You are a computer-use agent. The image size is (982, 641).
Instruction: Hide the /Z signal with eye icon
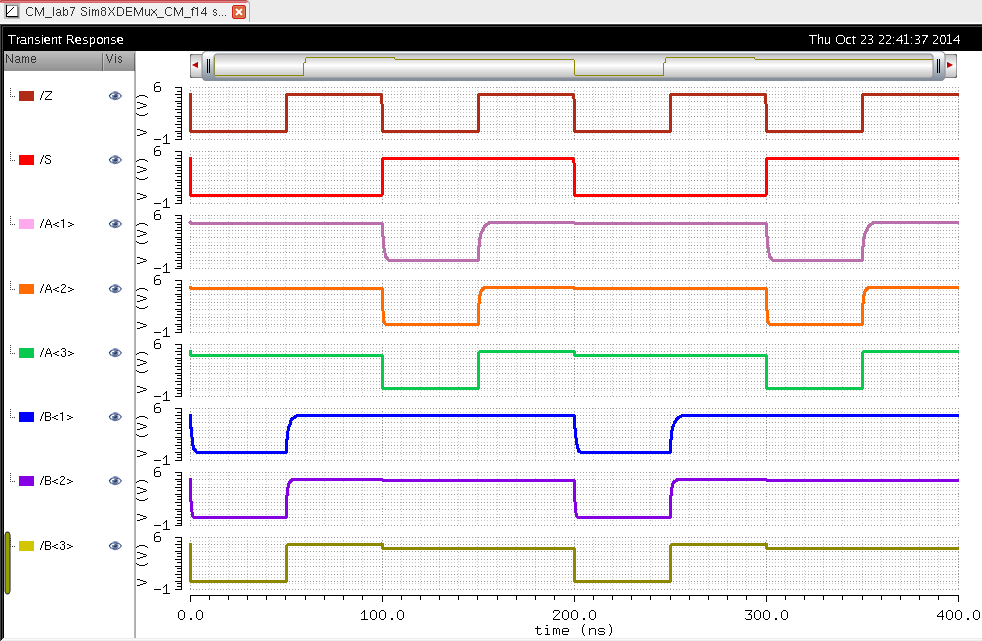coord(115,96)
